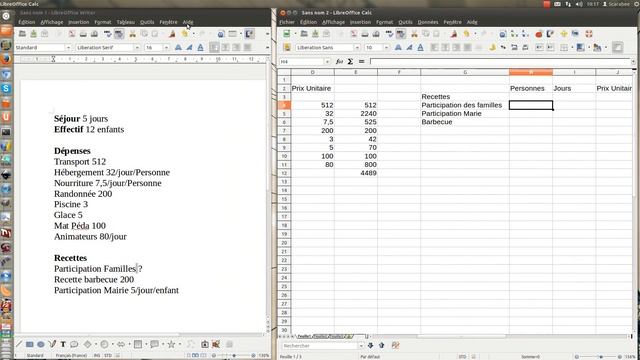Select the Text tool in Writer drawing bar

(63, 344)
